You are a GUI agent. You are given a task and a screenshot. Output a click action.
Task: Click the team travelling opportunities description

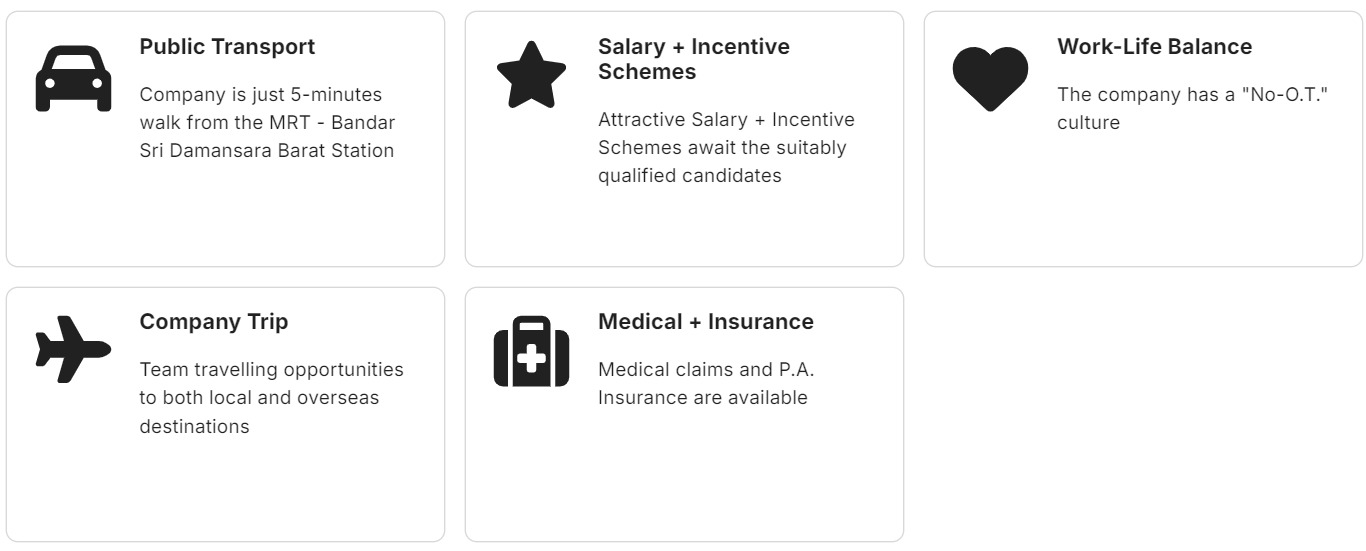(x=271, y=398)
